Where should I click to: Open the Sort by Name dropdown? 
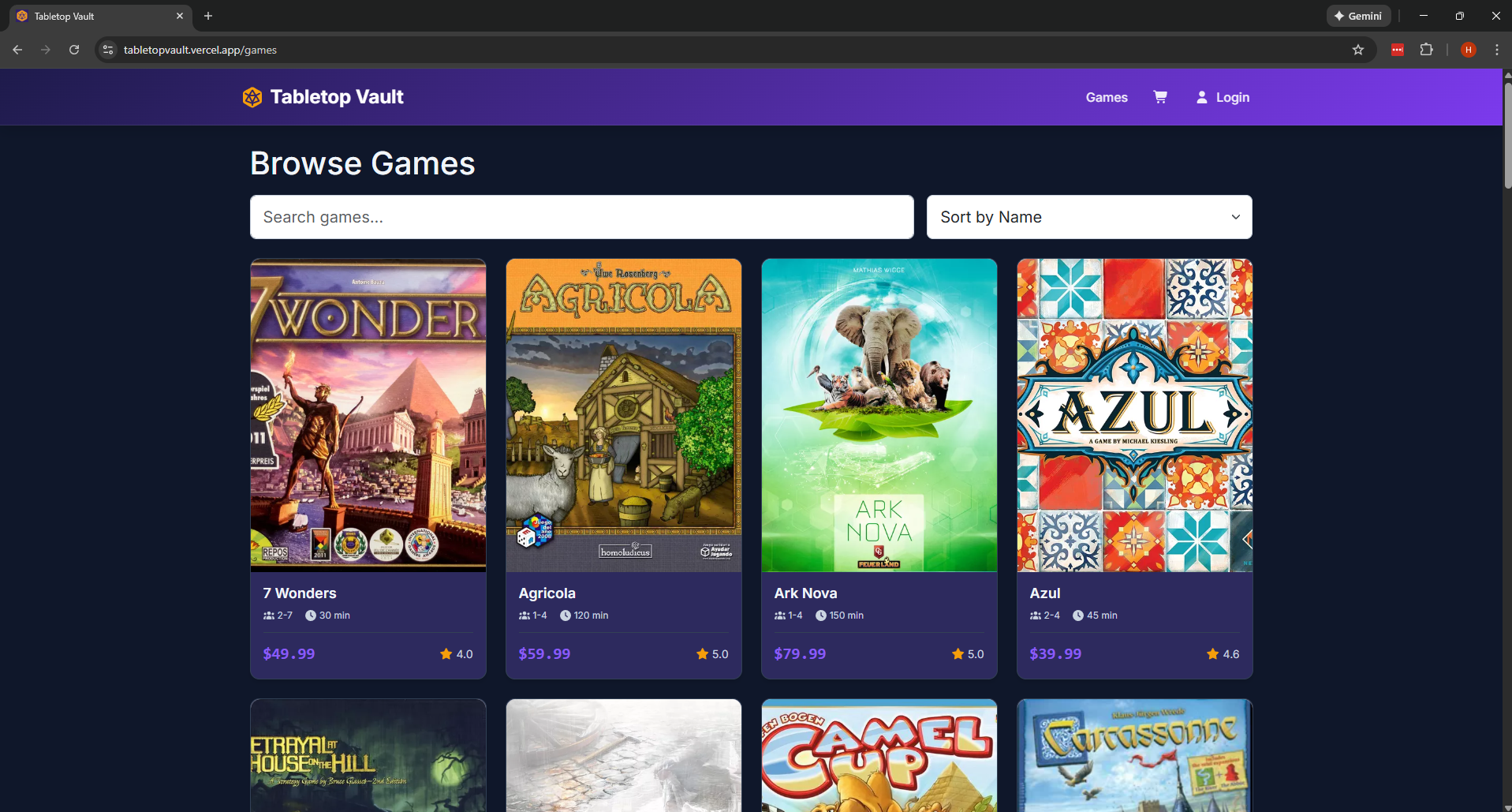click(1088, 217)
